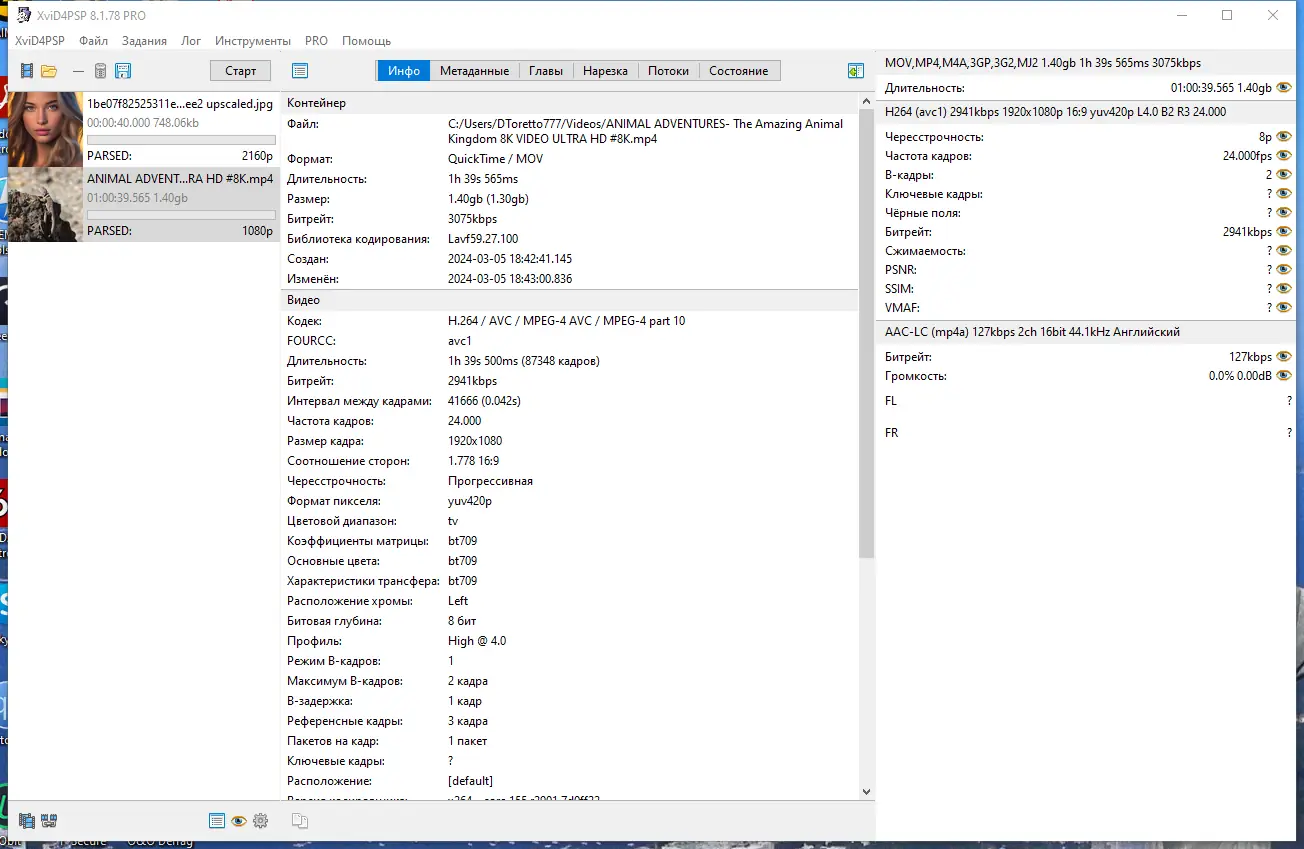Click the trash bin clear-list icon
Image resolution: width=1304 pixels, height=849 pixels.
(100, 71)
